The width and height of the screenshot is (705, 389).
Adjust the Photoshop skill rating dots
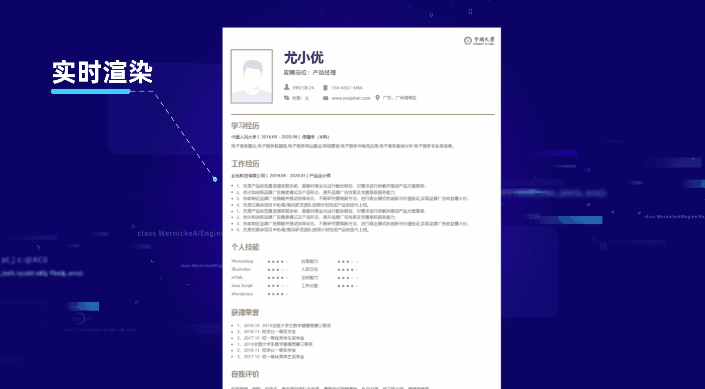277,261
